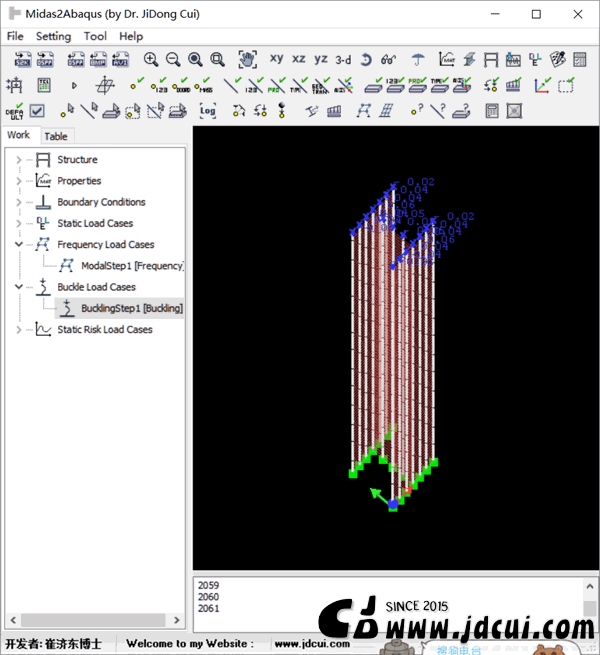
Task: Switch to the yz plane view
Action: 320,59
